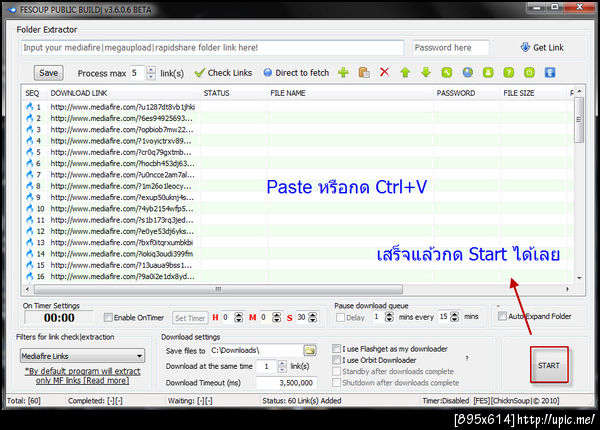Click the question mark next to Orbit Downloader
Screen dimensions: 600x430
point(466,358)
